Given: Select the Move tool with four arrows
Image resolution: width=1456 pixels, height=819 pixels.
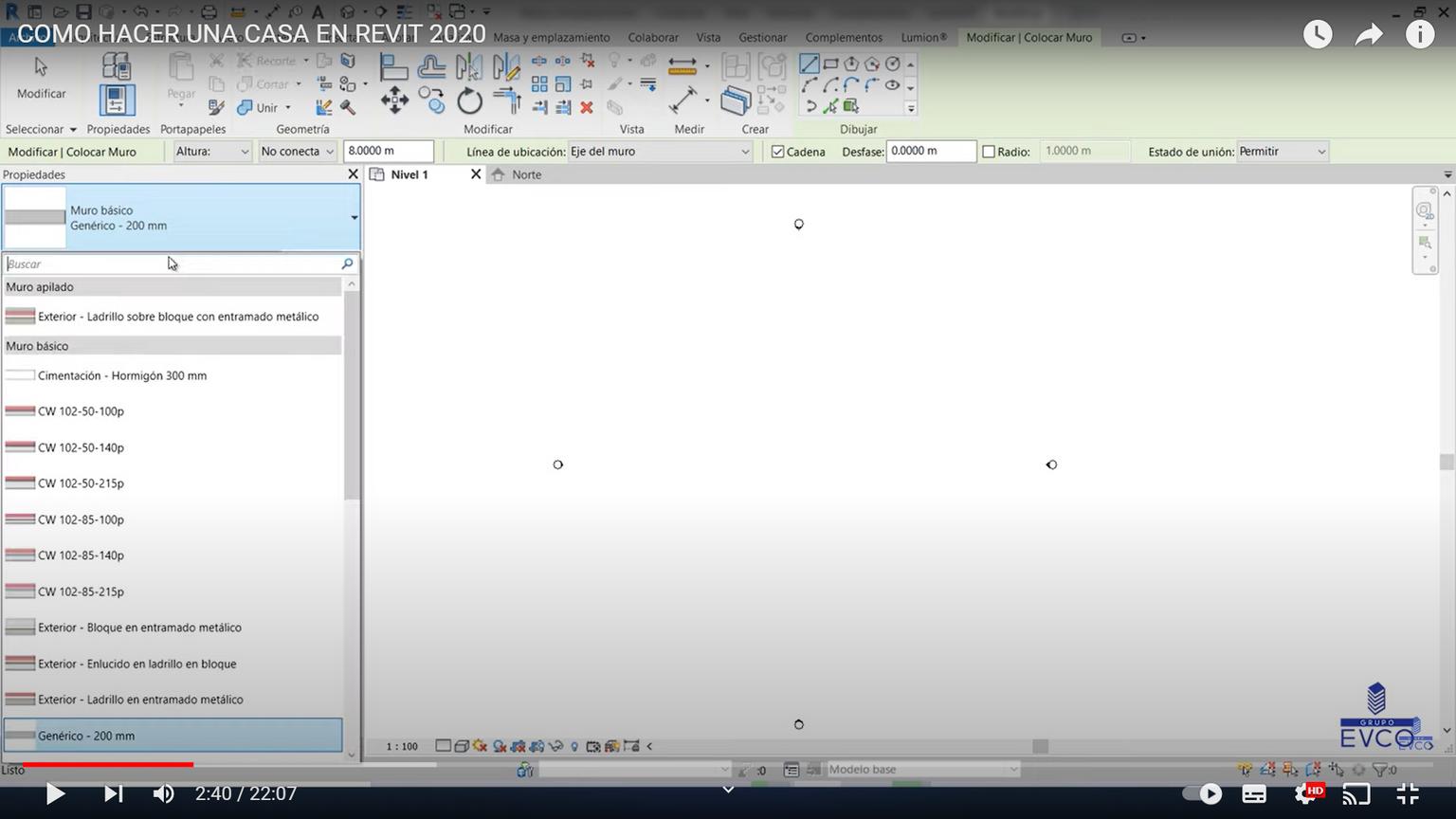Looking at the screenshot, I should 394,100.
